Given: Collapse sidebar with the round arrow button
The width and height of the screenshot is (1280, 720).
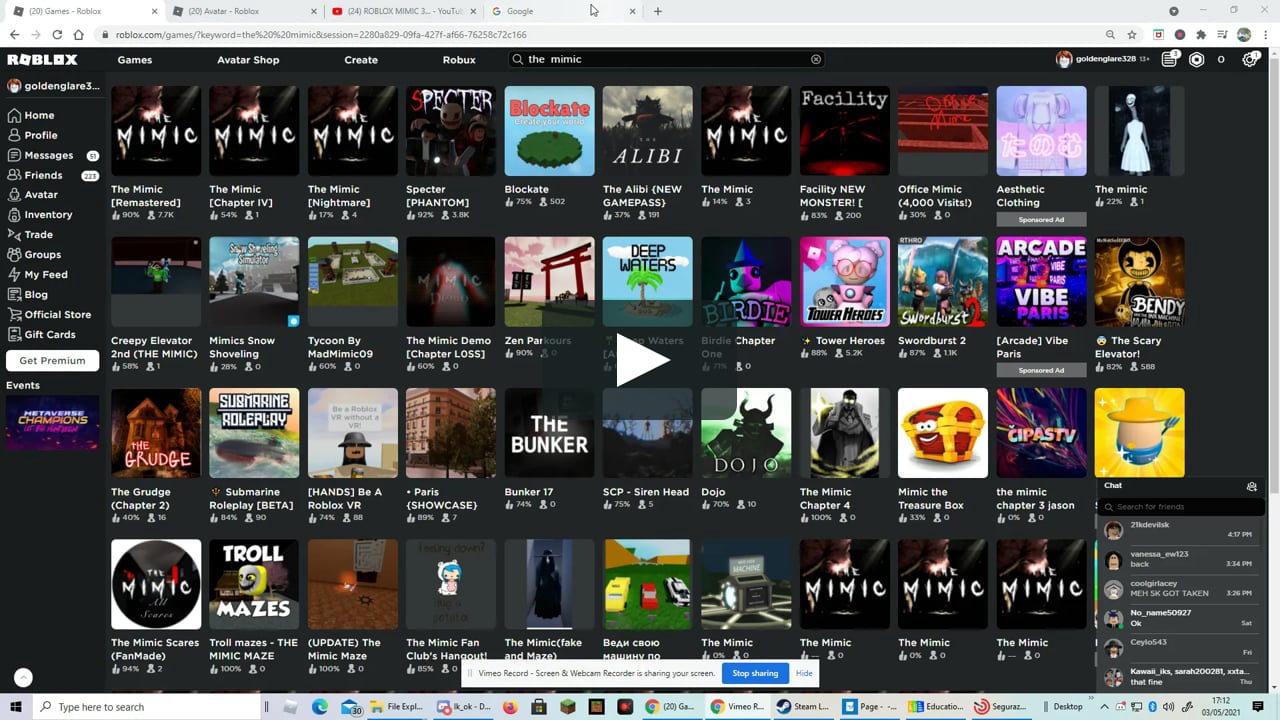Looking at the screenshot, I should click(23, 677).
